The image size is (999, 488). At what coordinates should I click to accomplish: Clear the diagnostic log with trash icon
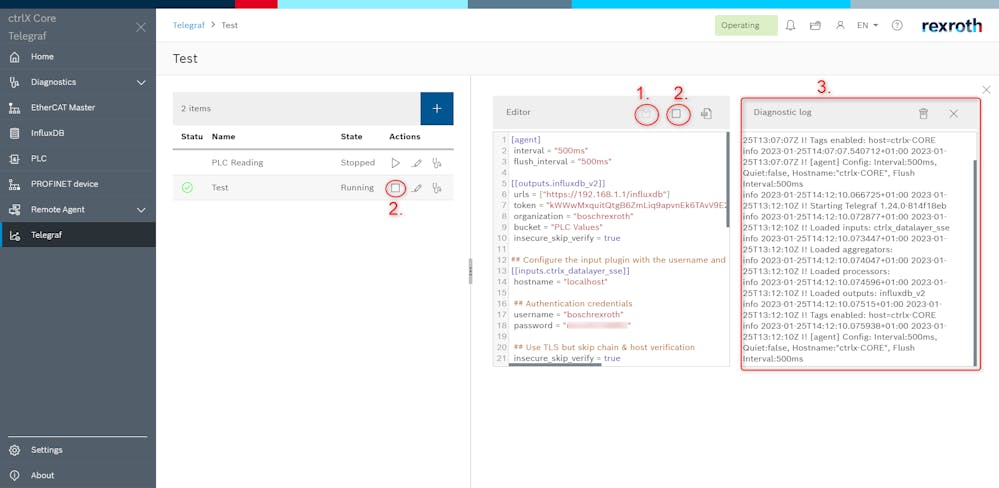click(923, 113)
